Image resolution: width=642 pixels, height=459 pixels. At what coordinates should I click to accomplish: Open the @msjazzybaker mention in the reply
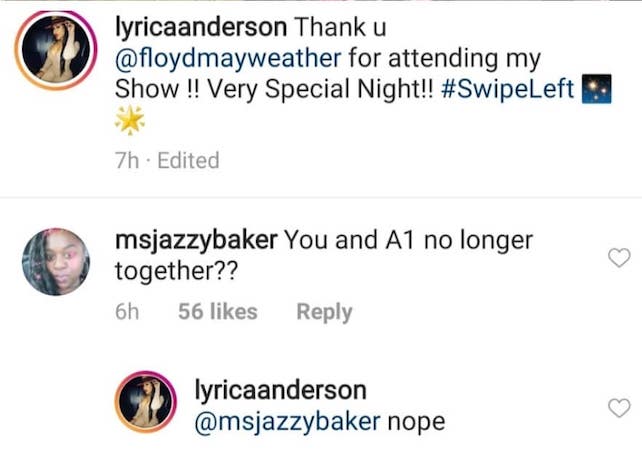pyautogui.click(x=287, y=422)
